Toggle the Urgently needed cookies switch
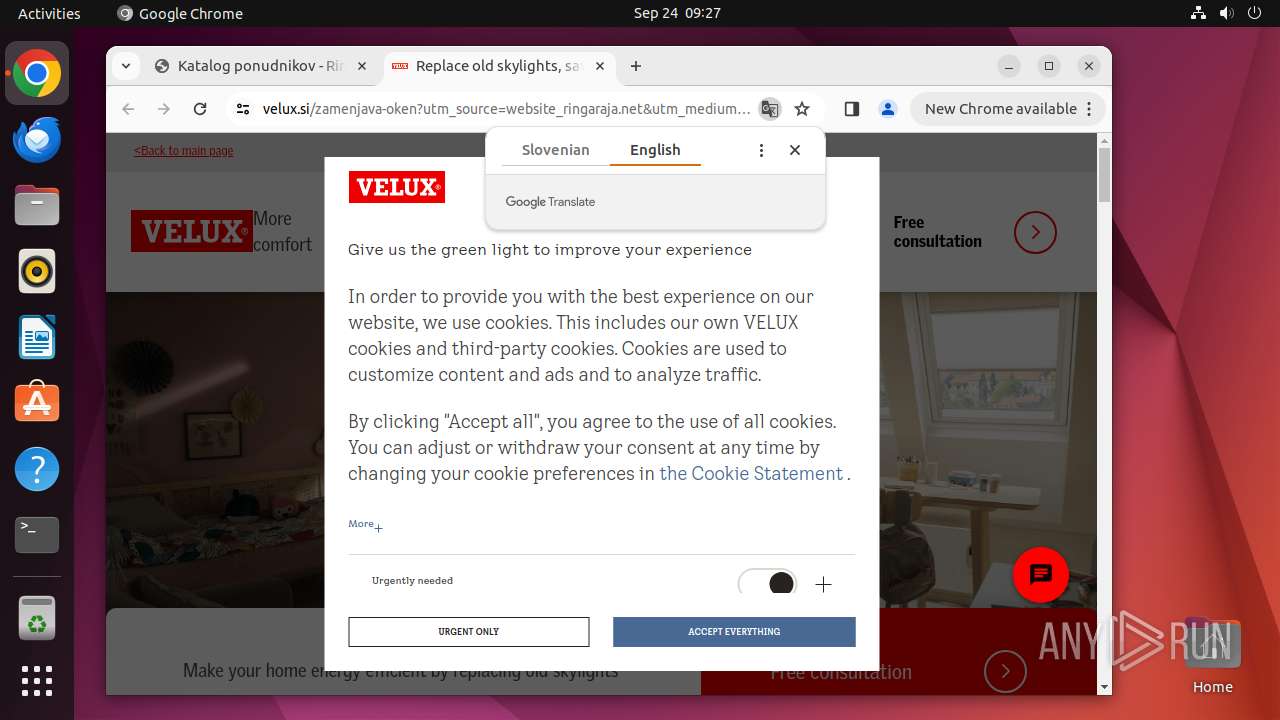 (767, 583)
